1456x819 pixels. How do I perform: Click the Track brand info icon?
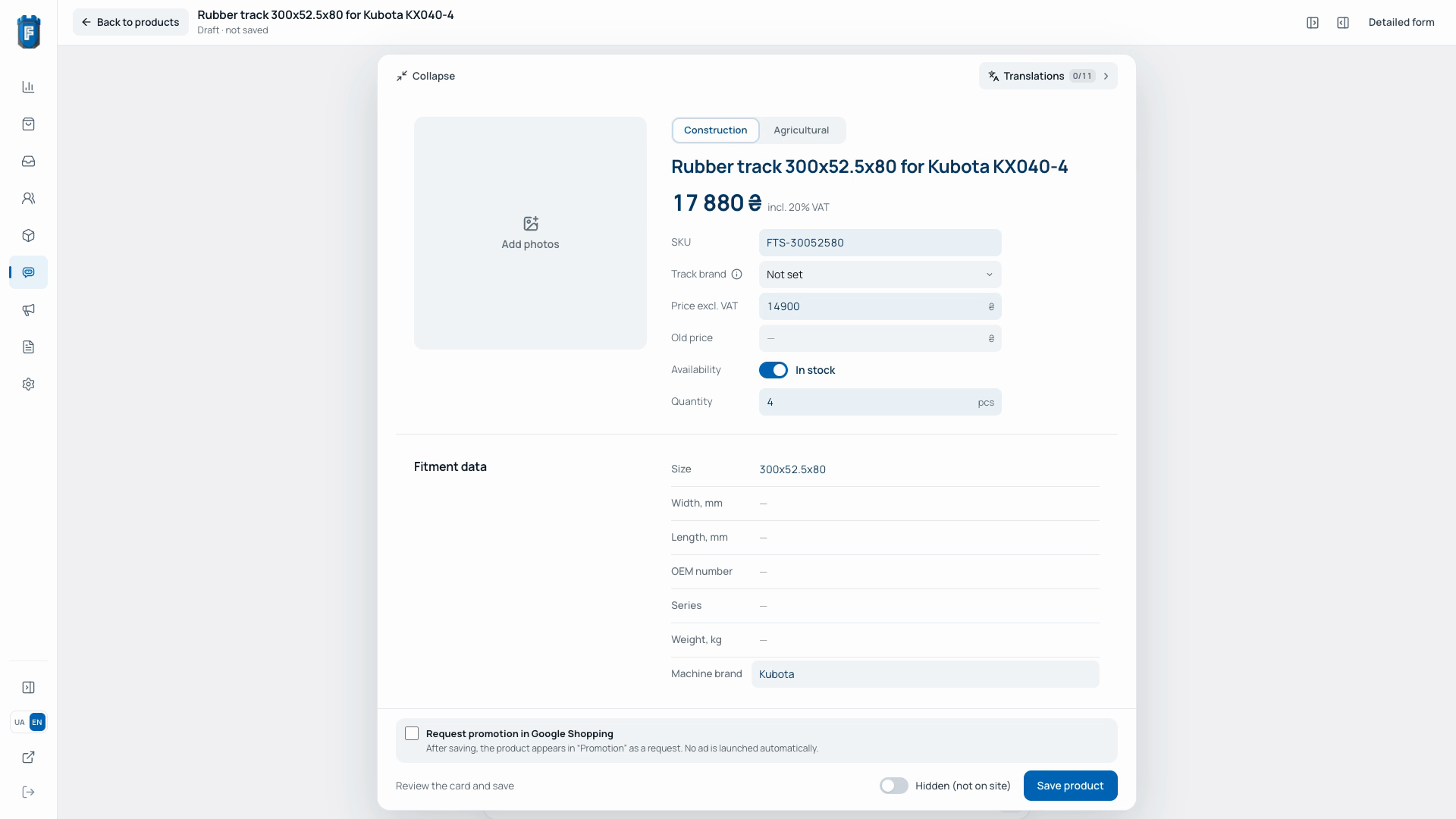736,275
